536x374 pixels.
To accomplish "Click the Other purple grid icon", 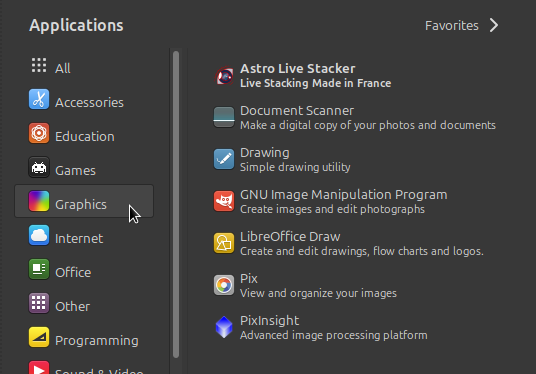I will pyautogui.click(x=39, y=303).
